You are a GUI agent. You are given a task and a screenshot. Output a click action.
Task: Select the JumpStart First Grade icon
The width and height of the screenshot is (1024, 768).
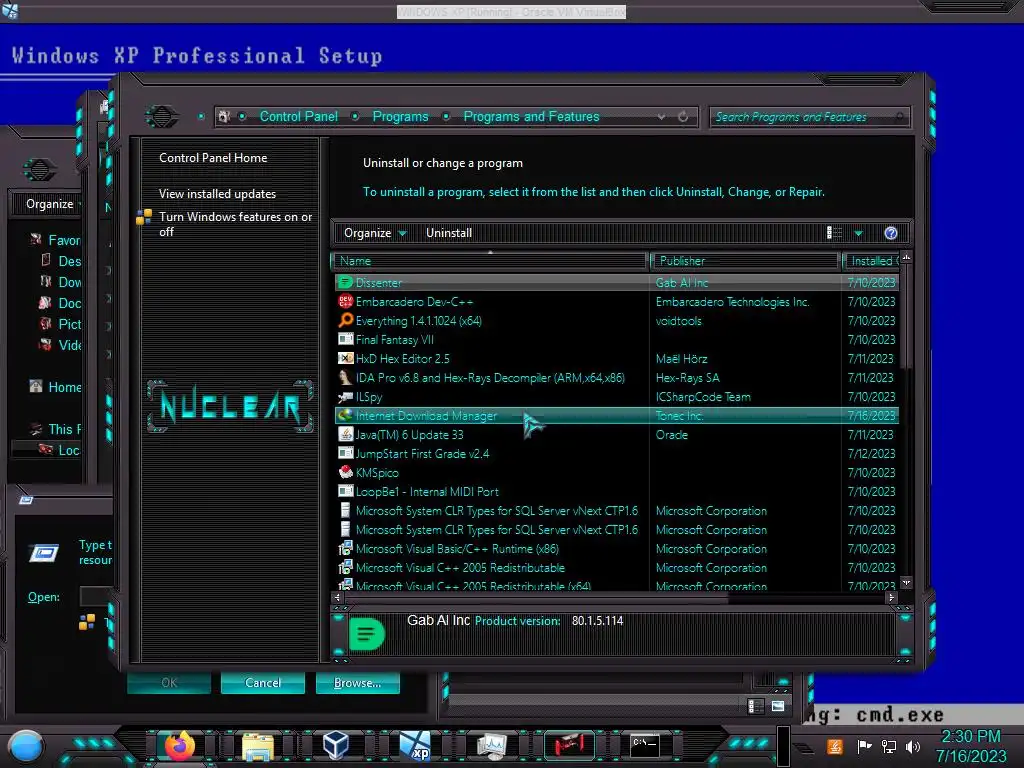[345, 453]
